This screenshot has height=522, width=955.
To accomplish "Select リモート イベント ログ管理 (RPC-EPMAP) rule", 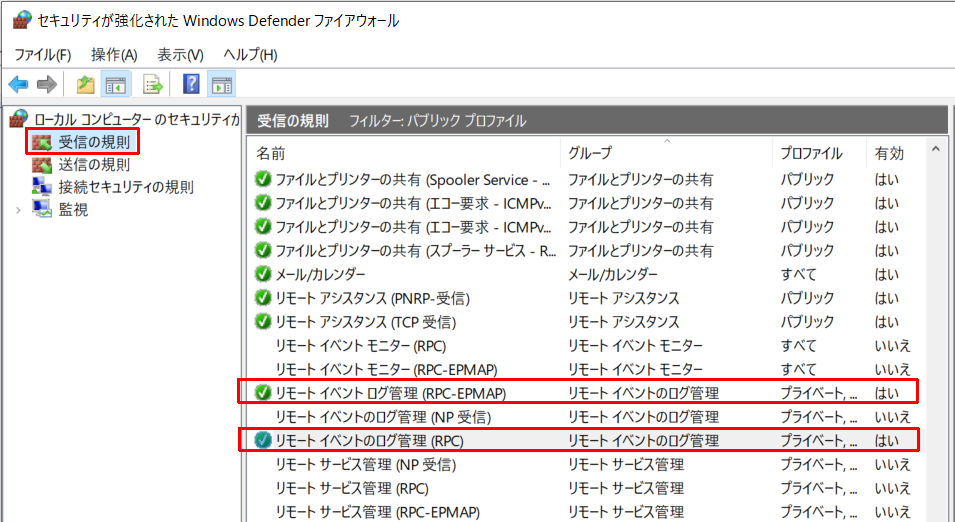I will tap(390, 393).
